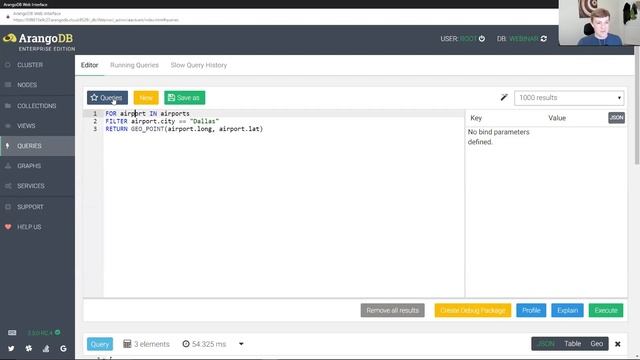Viewport: 640px width, 360px height.
Task: Click line 2 of the query editor
Action: 162,121
